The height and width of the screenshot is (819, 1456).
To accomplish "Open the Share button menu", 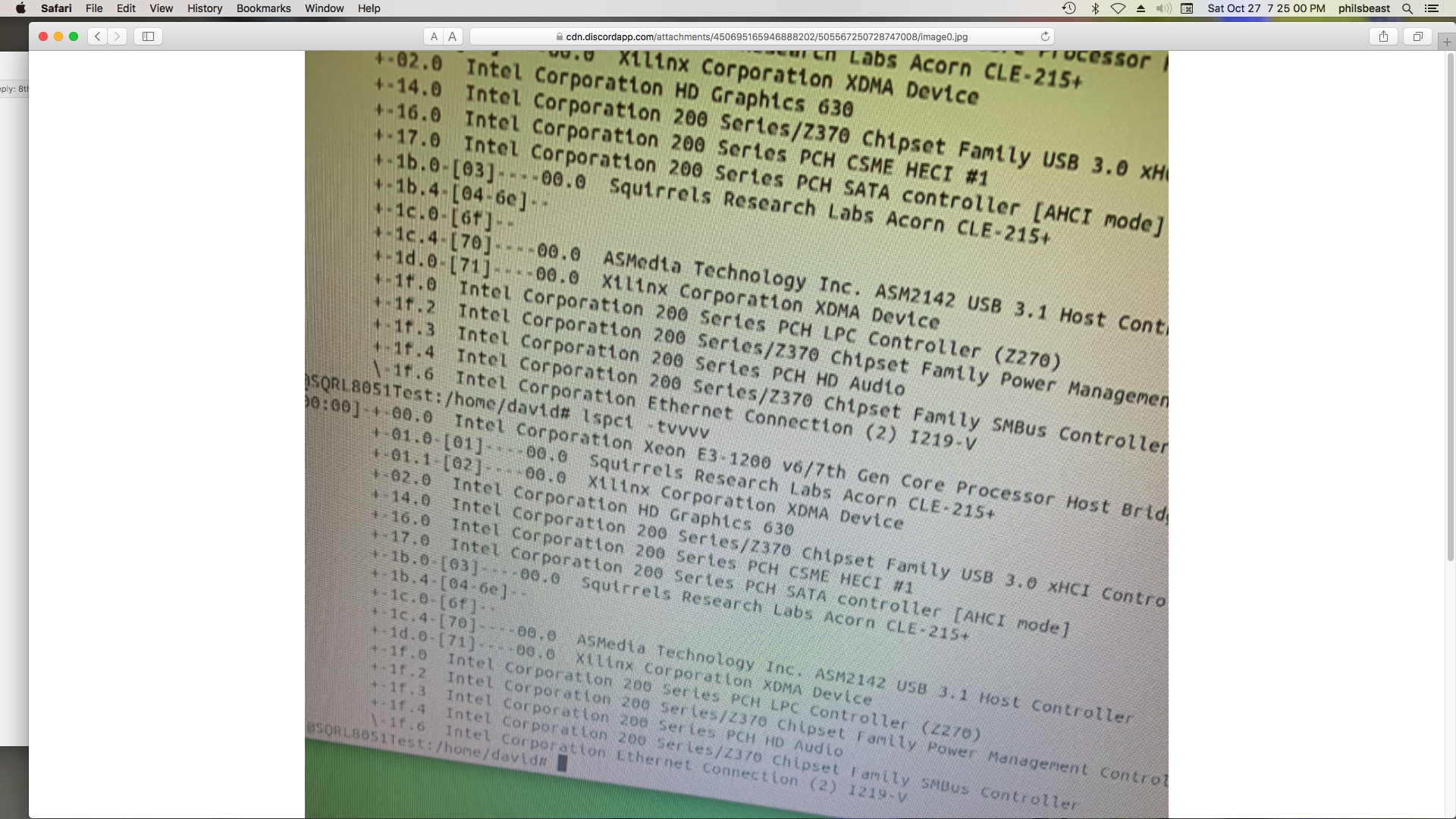I will tap(1383, 36).
